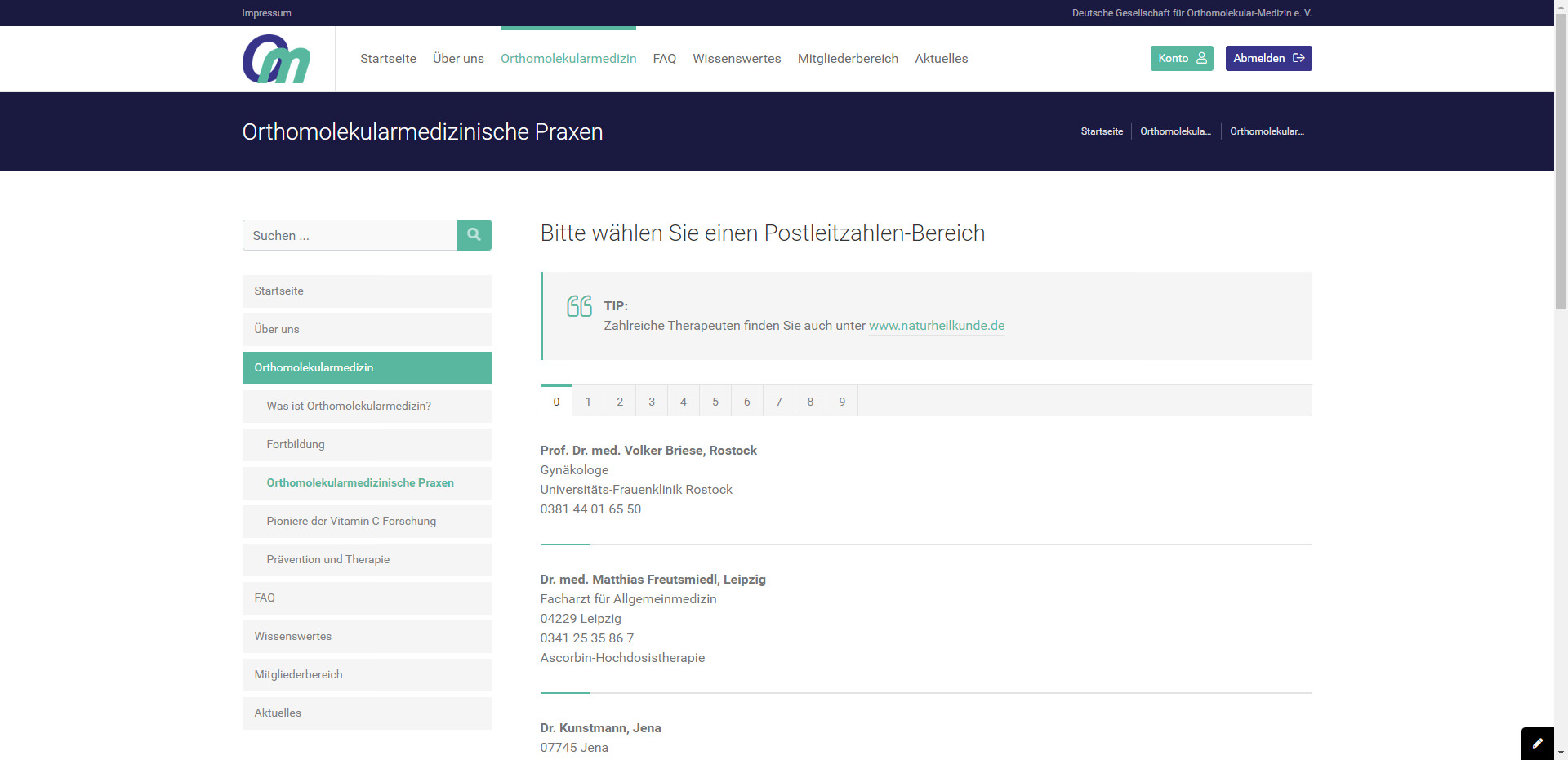This screenshot has width=1568, height=760.
Task: Open www.naturheilkunde.de link
Action: click(937, 325)
